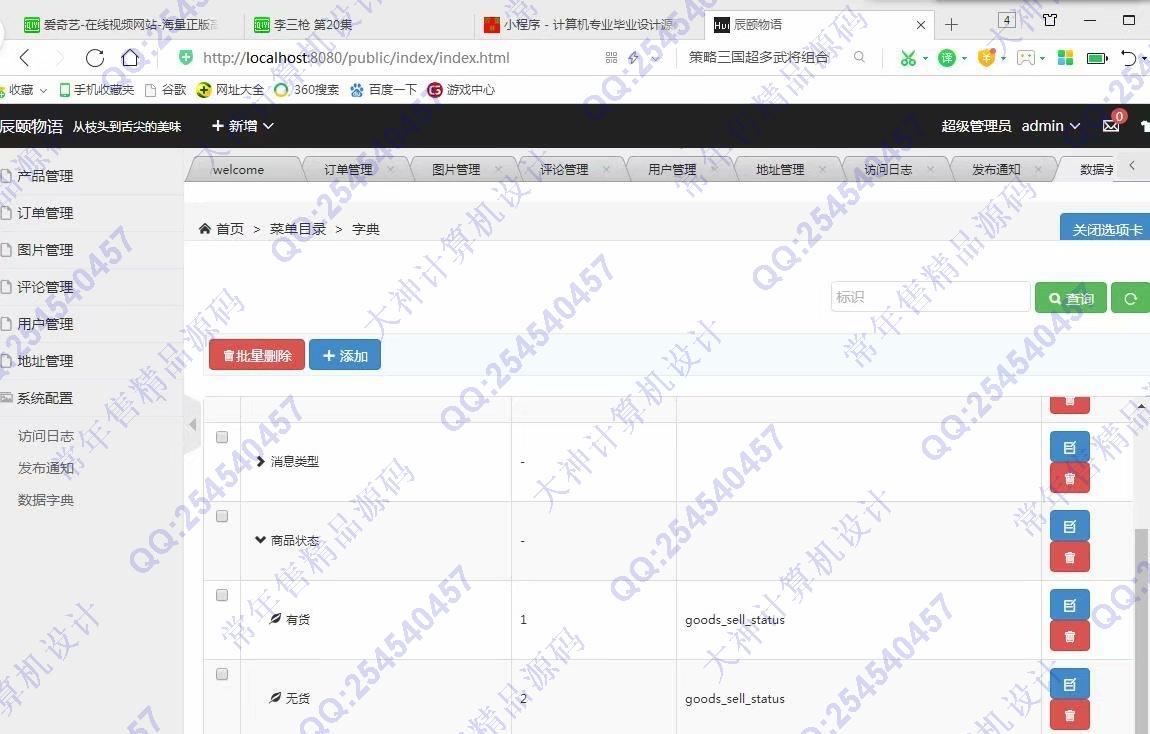Viewport: 1150px width, 734px height.
Task: Click the 查询 search button
Action: coord(1070,298)
